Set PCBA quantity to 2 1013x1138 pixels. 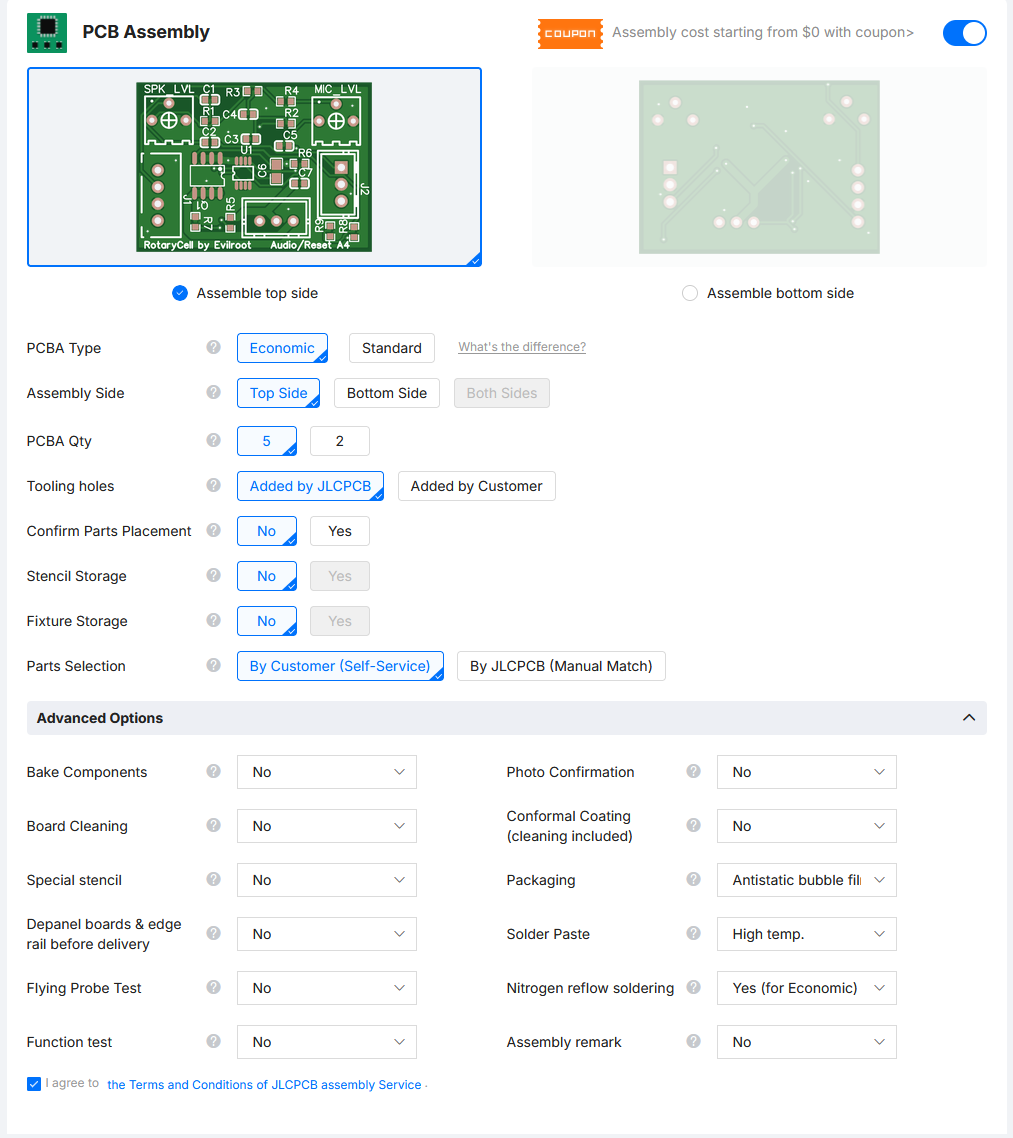click(x=340, y=441)
